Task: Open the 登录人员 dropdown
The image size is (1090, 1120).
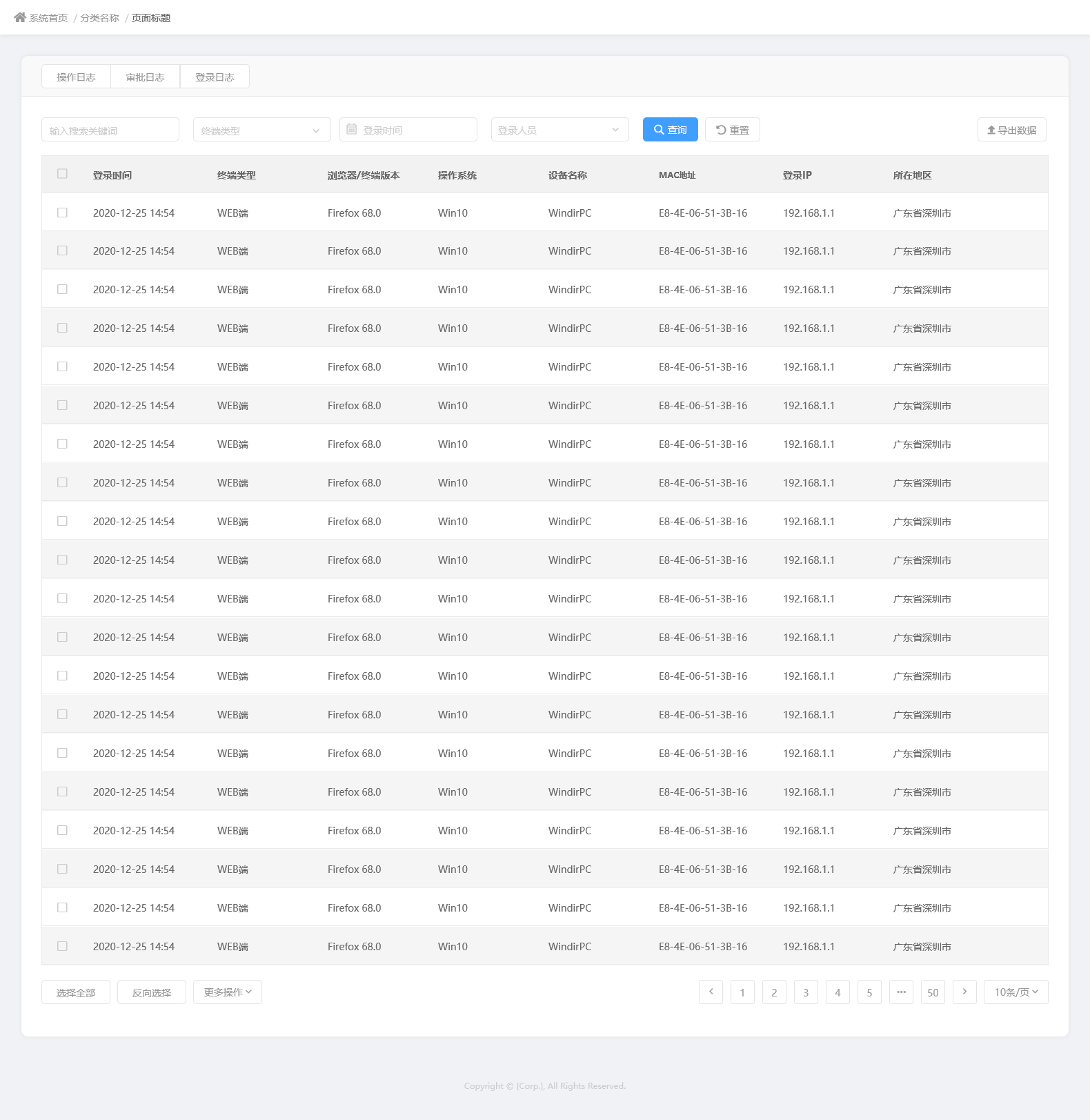Action: [560, 130]
